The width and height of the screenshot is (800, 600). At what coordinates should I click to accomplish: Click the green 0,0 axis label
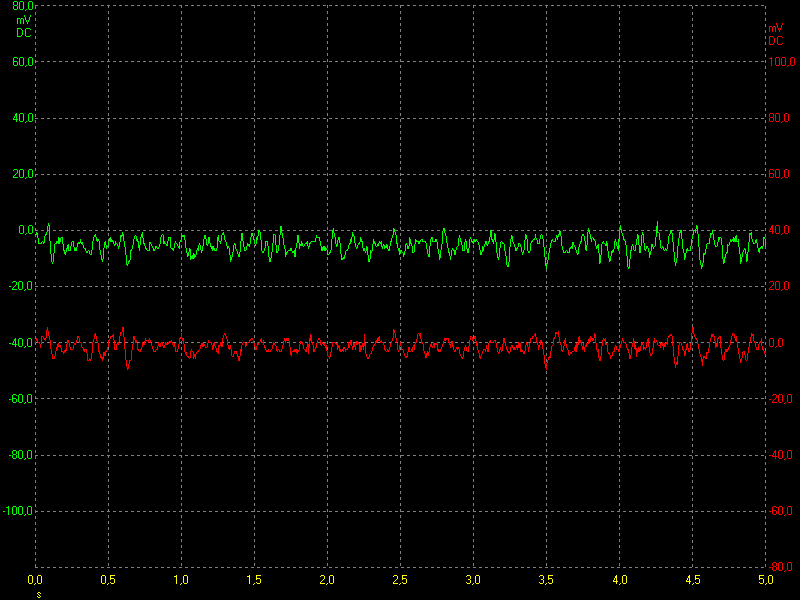[x=27, y=230]
